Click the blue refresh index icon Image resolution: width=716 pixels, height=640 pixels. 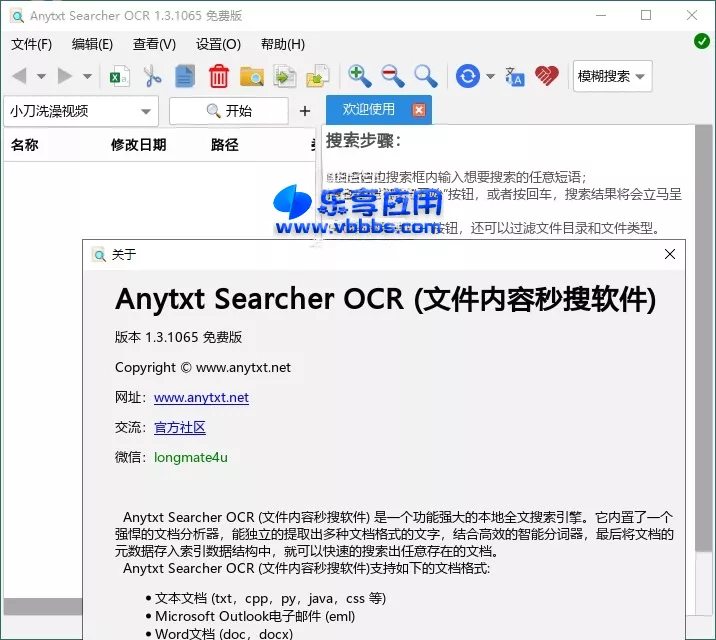coord(468,76)
